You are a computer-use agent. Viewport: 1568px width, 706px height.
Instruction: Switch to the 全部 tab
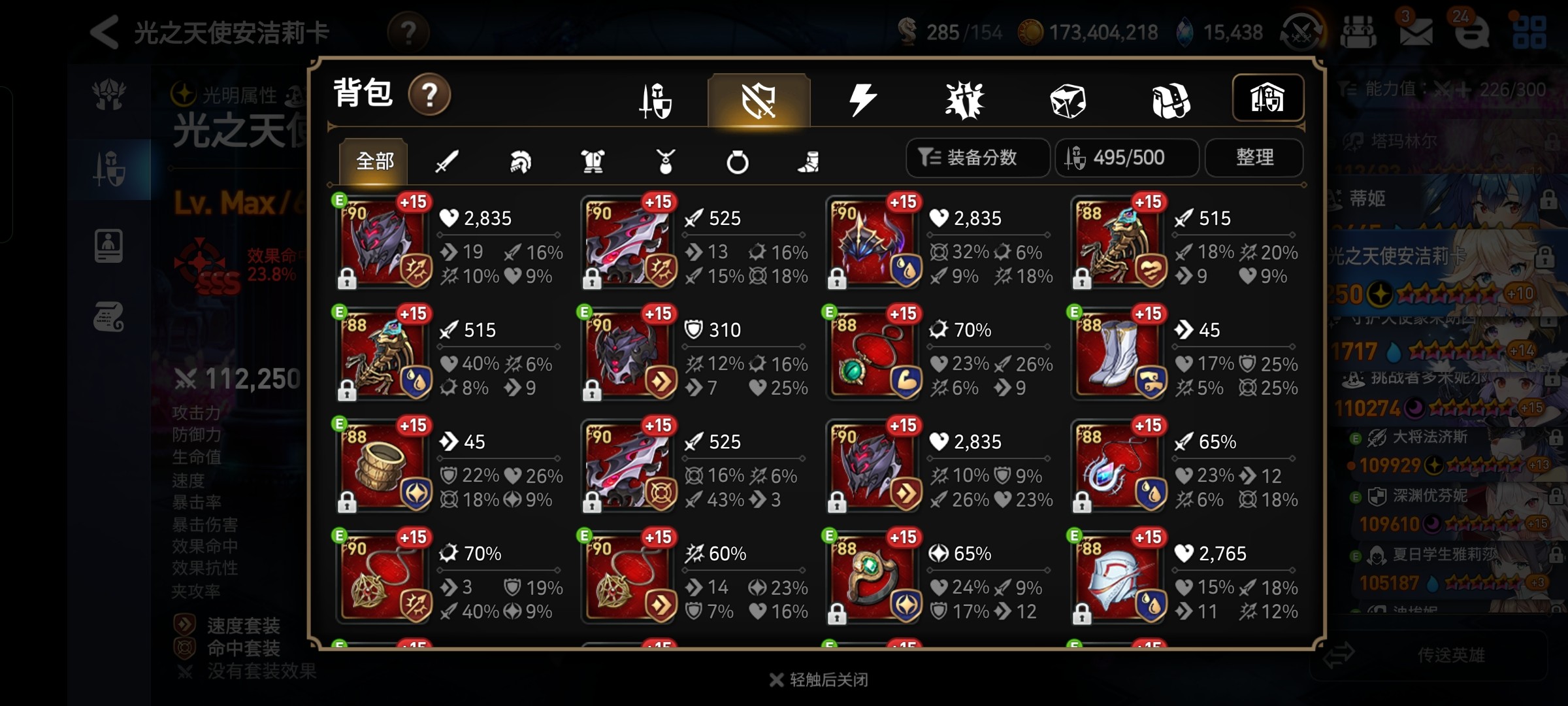point(374,161)
